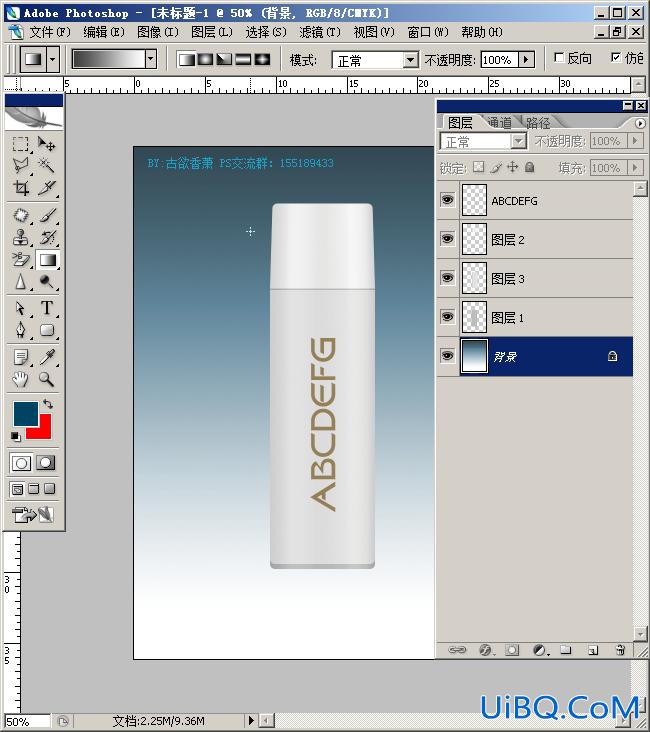Select the Polygonal Lasso tool

[21, 165]
